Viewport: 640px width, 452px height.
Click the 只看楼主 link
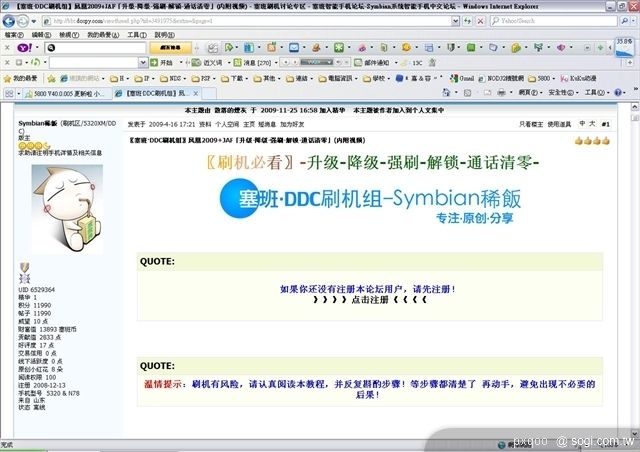click(531, 124)
